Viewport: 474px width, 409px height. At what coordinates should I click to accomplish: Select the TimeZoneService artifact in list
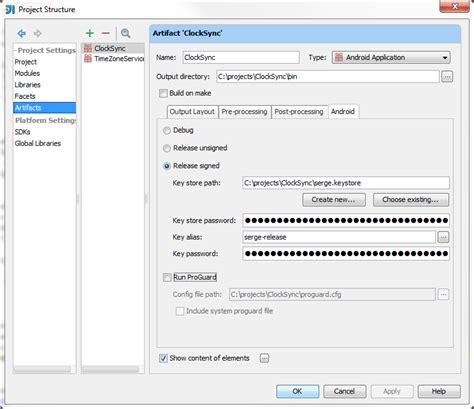[113, 59]
